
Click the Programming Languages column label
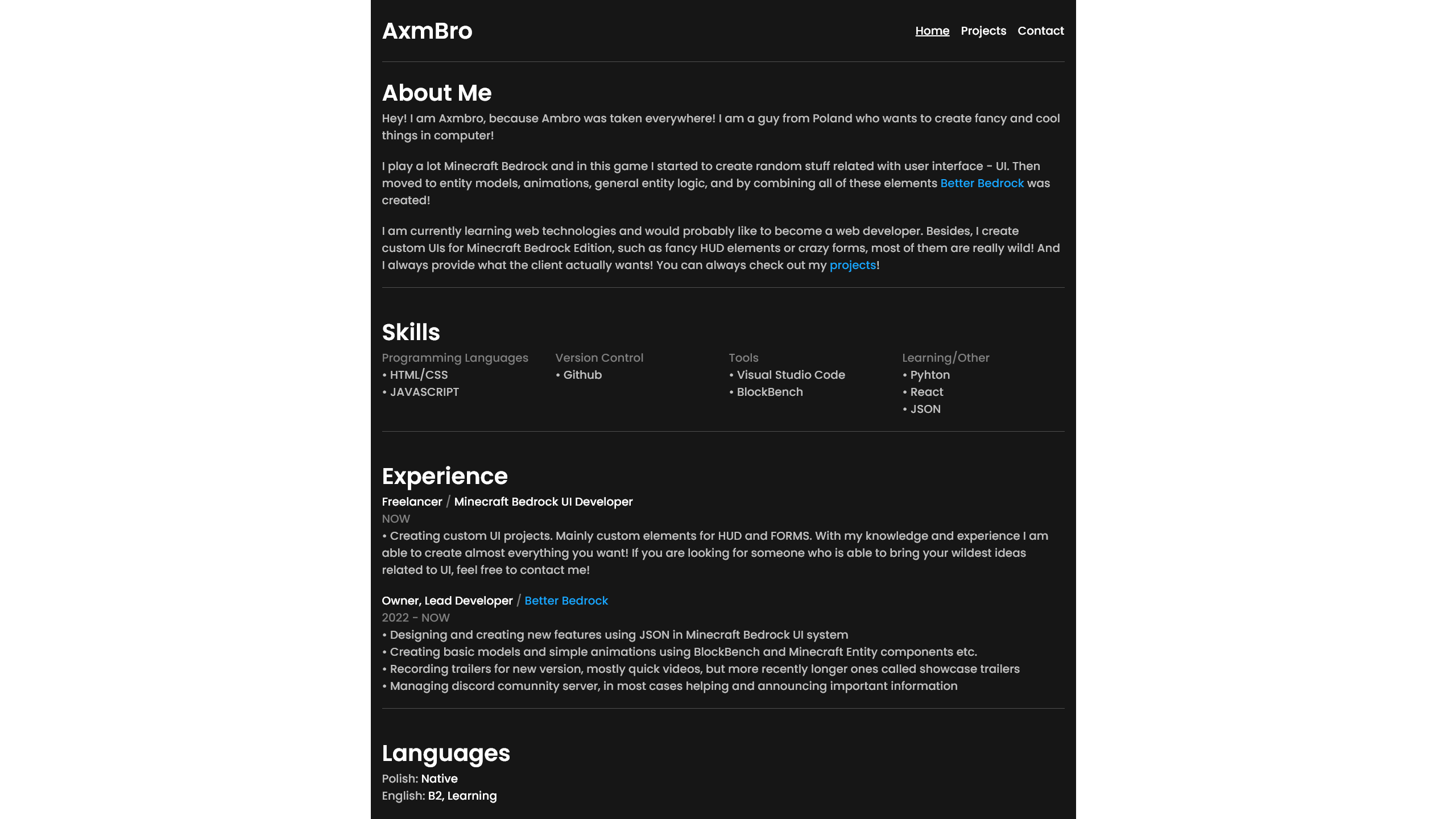tap(455, 358)
